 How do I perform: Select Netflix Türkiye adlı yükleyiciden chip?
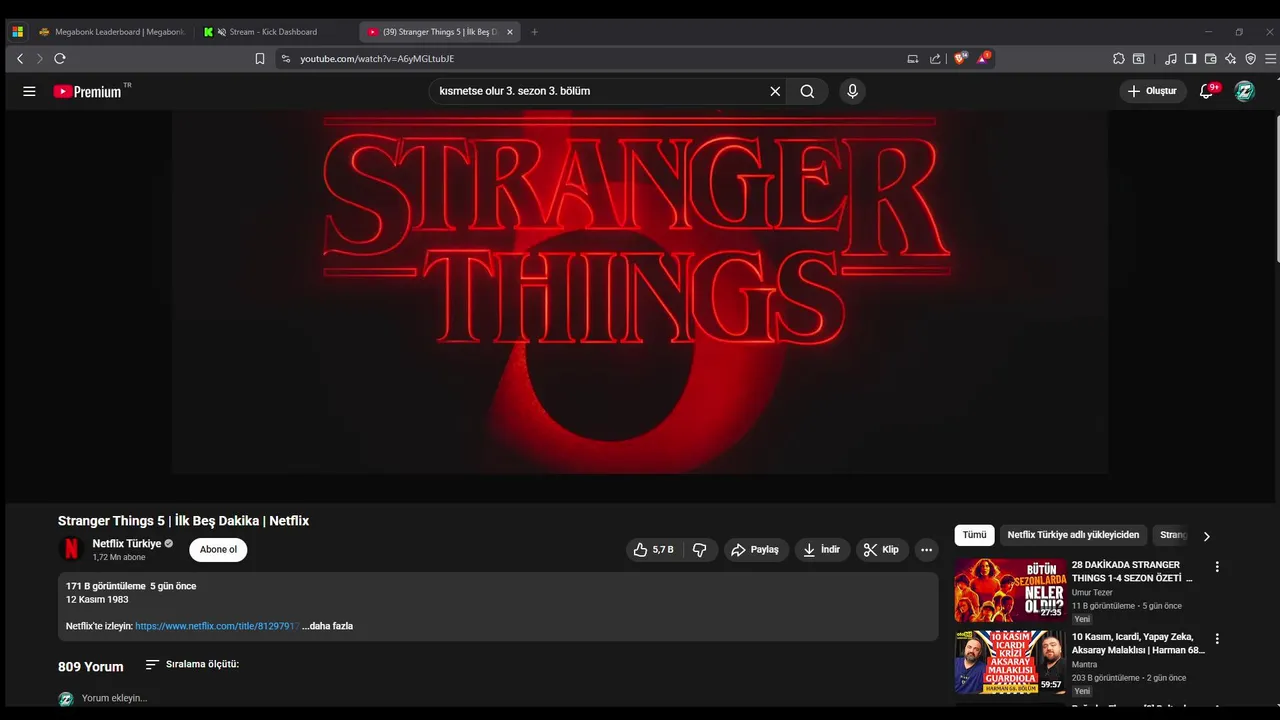point(1073,535)
